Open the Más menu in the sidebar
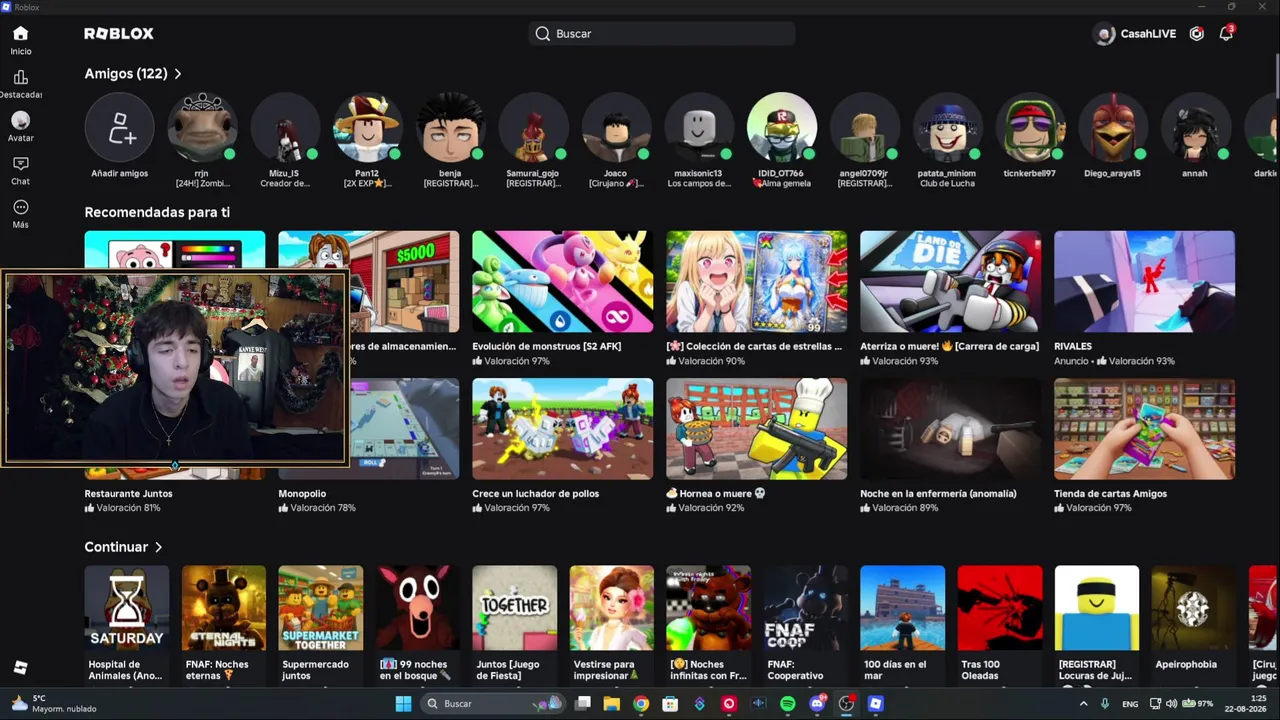1280x720 pixels. 20,214
